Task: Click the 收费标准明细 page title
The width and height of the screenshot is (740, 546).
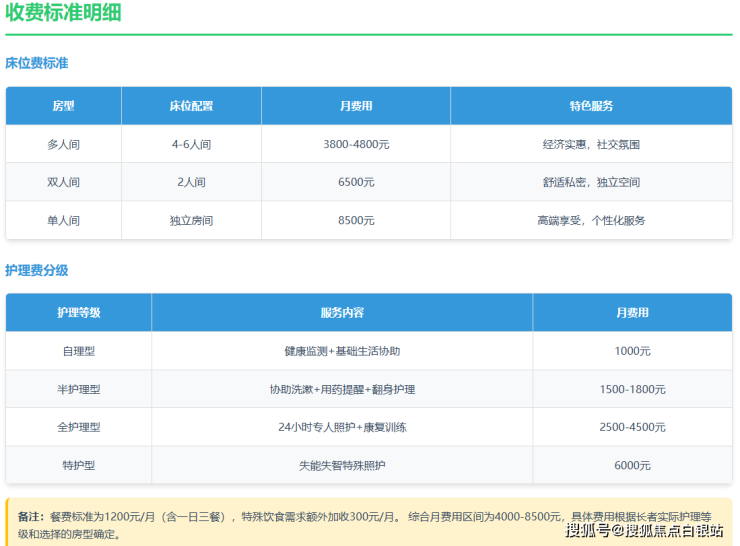Action: point(65,13)
